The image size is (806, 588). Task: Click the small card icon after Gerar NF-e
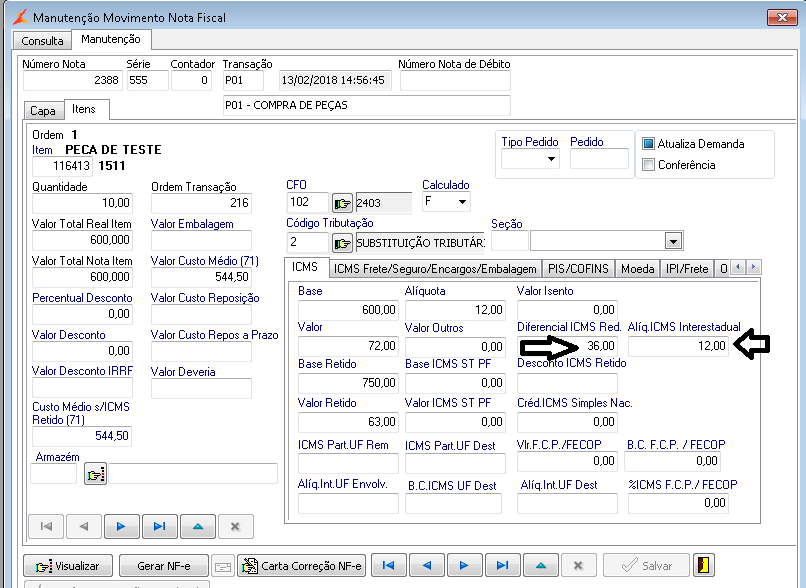[x=222, y=566]
